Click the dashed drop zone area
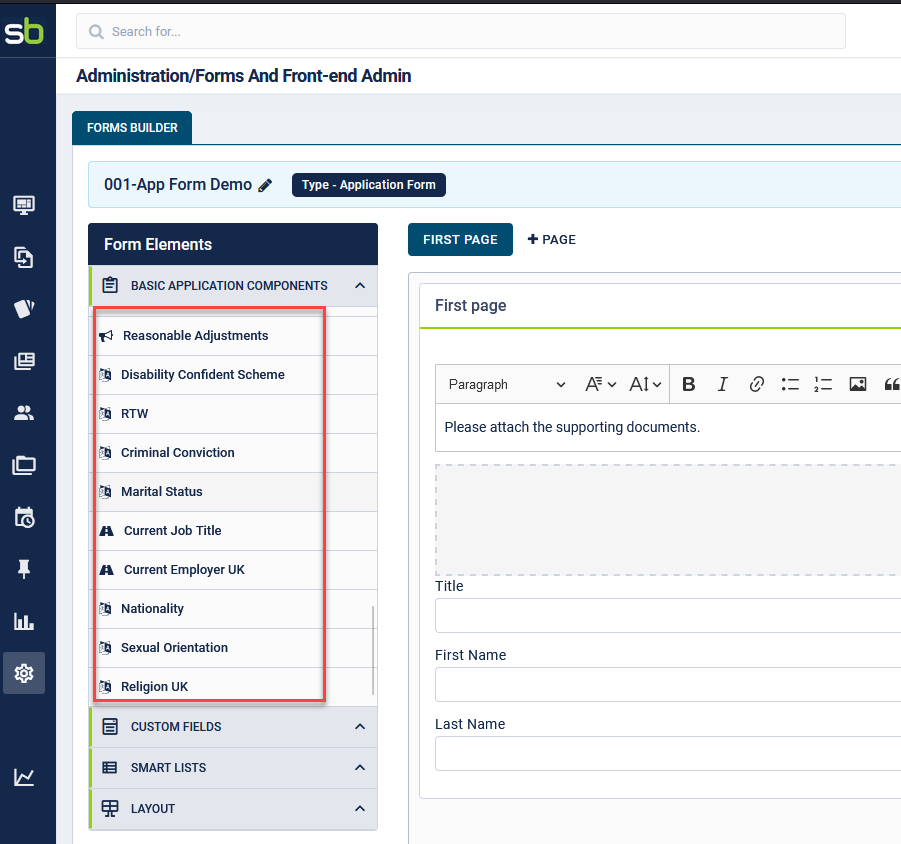The image size is (901, 844). (x=668, y=520)
